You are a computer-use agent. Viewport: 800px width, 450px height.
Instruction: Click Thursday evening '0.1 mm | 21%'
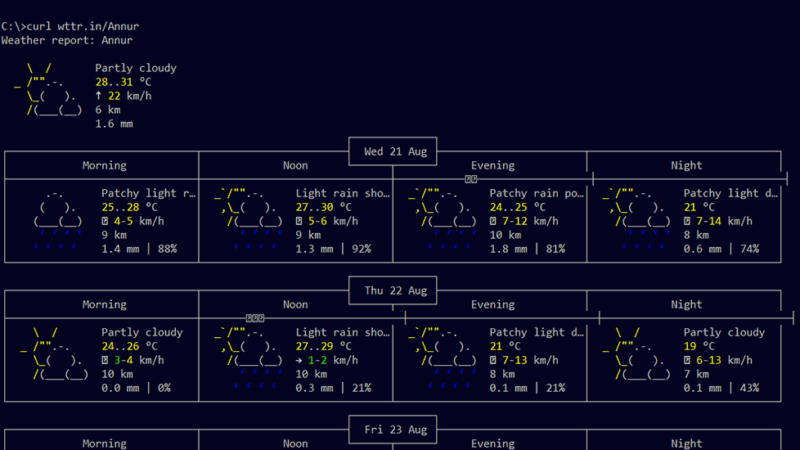pos(528,388)
